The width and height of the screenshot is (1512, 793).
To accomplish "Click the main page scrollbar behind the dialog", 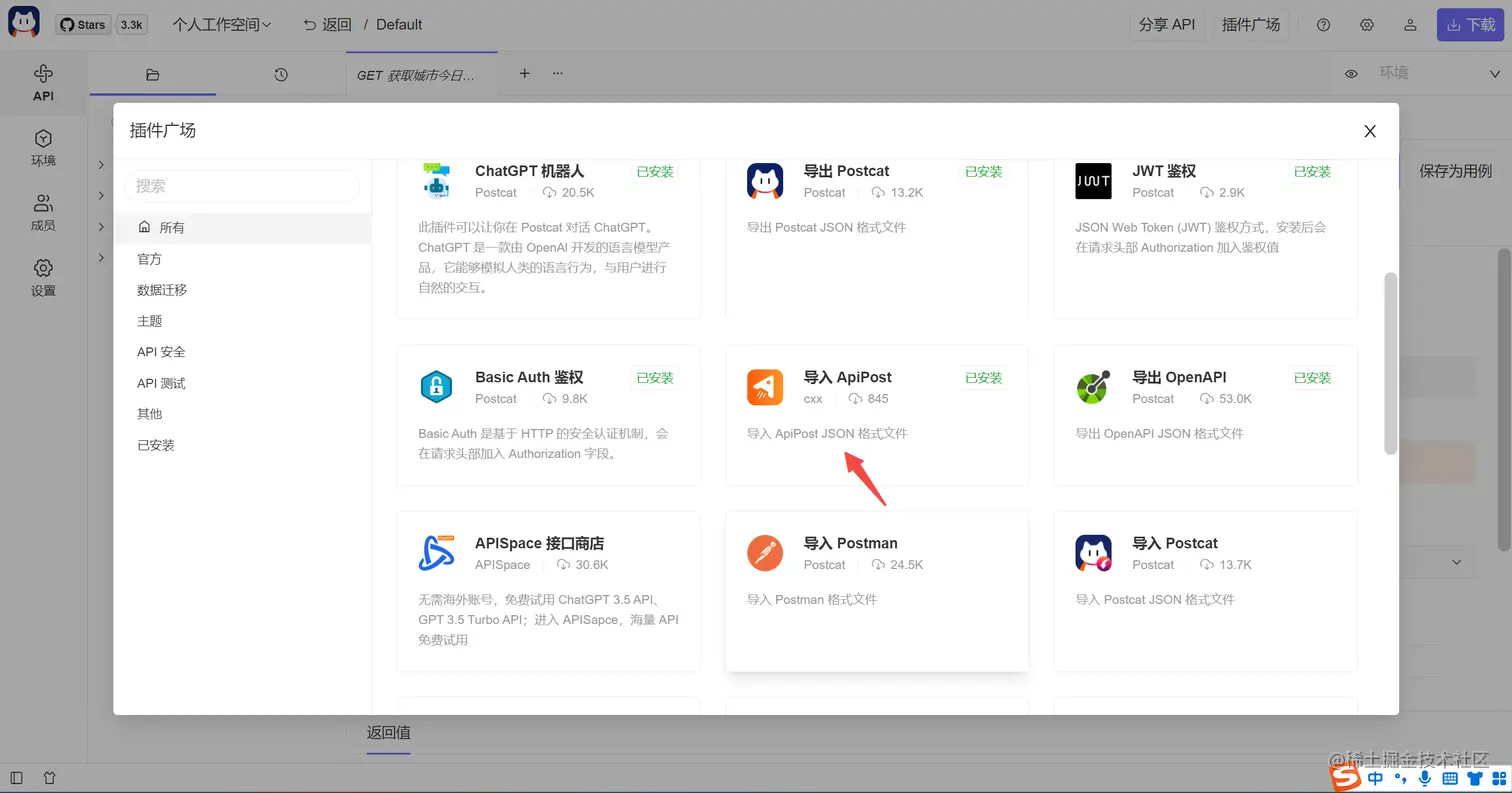I will point(1504,400).
